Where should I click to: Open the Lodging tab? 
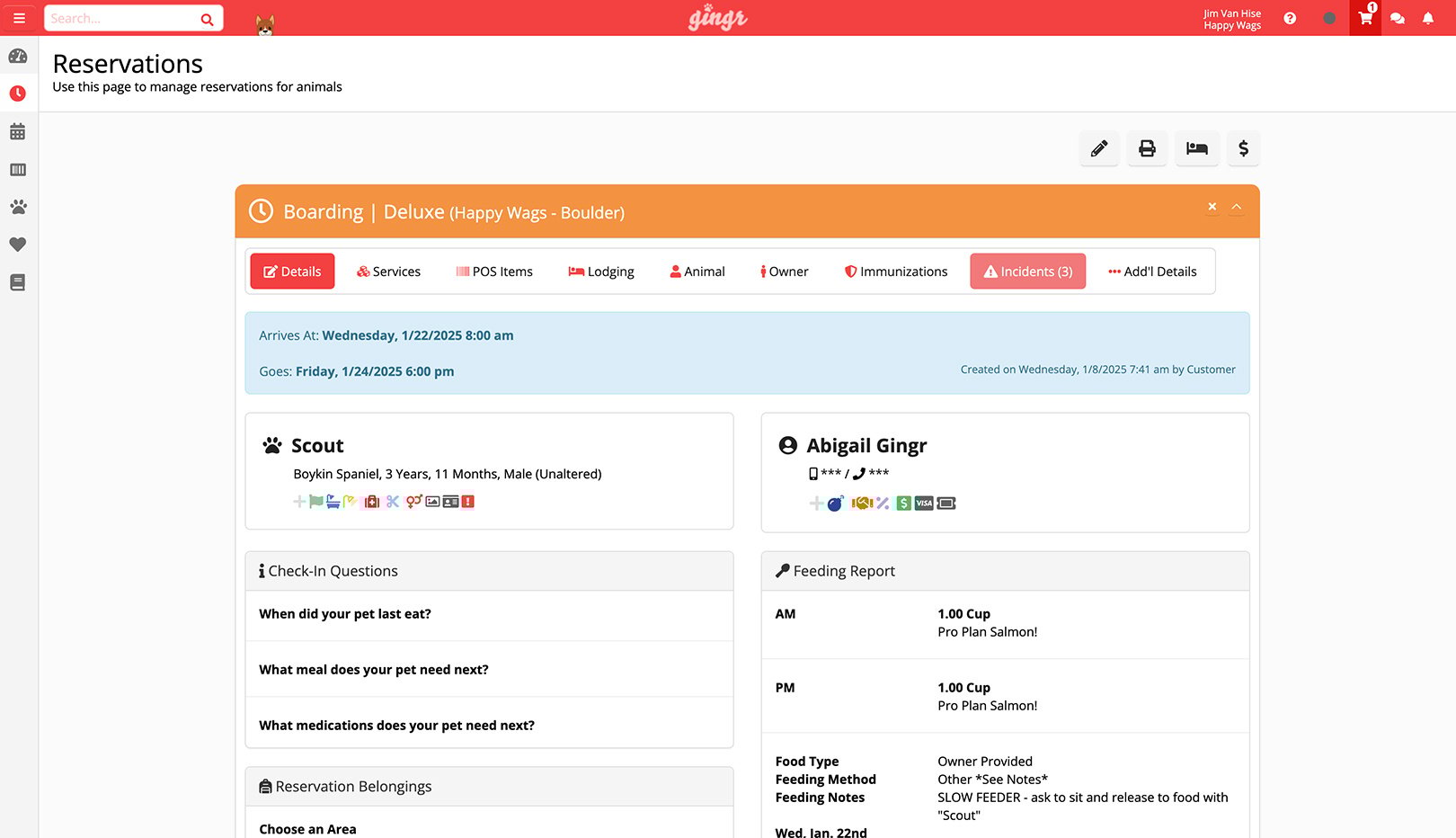(600, 271)
